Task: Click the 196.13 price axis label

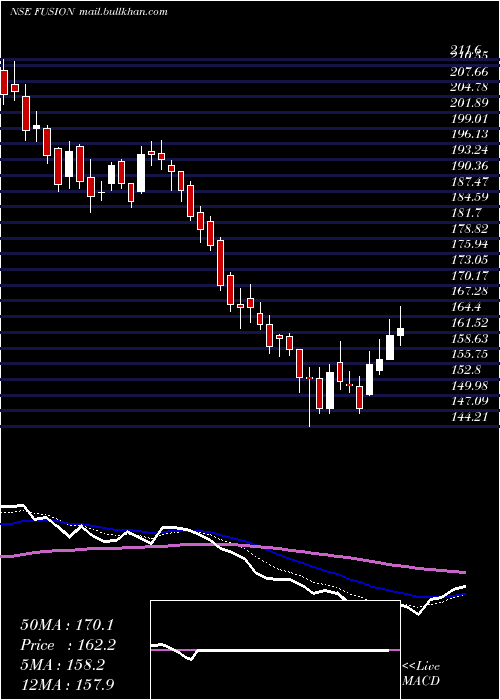Action: (469, 134)
